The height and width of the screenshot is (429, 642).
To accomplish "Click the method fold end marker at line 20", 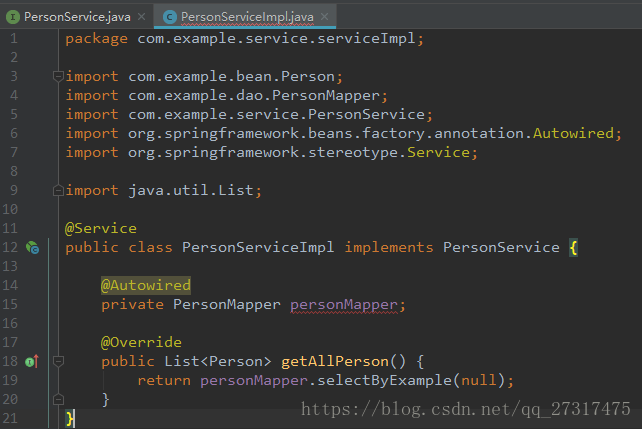I will (x=58, y=399).
